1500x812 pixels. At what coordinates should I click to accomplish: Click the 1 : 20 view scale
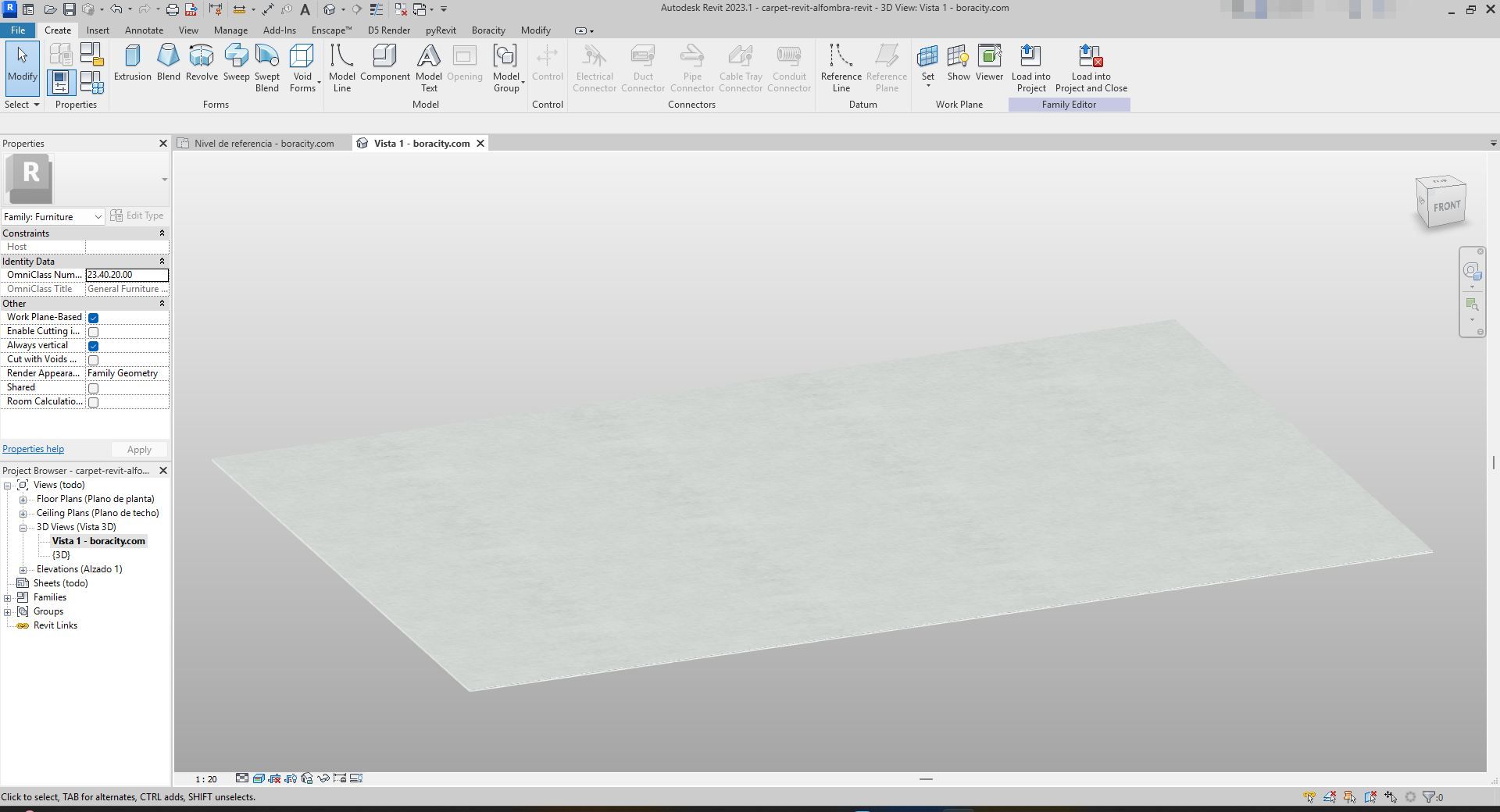[206, 779]
